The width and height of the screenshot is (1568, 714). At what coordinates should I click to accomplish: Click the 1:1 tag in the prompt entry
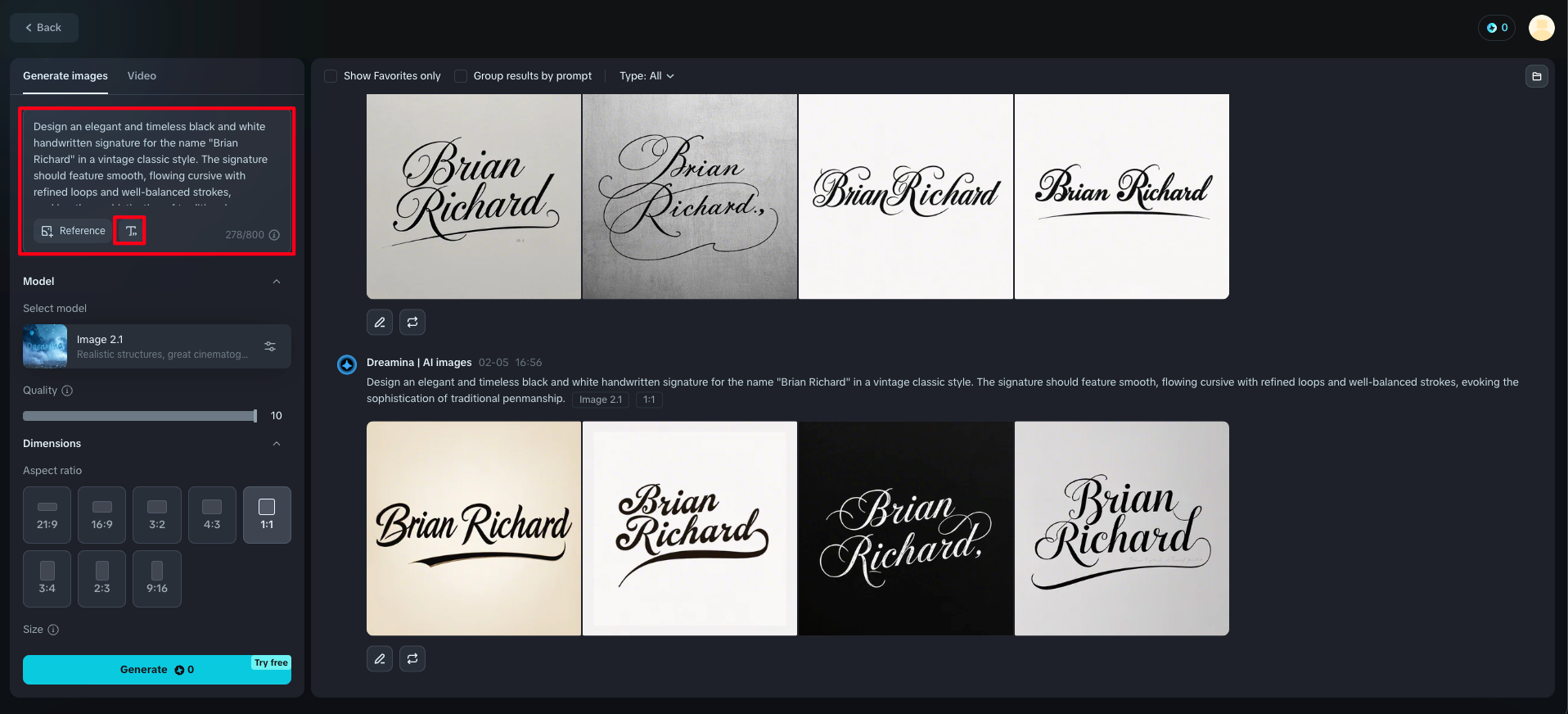point(649,400)
